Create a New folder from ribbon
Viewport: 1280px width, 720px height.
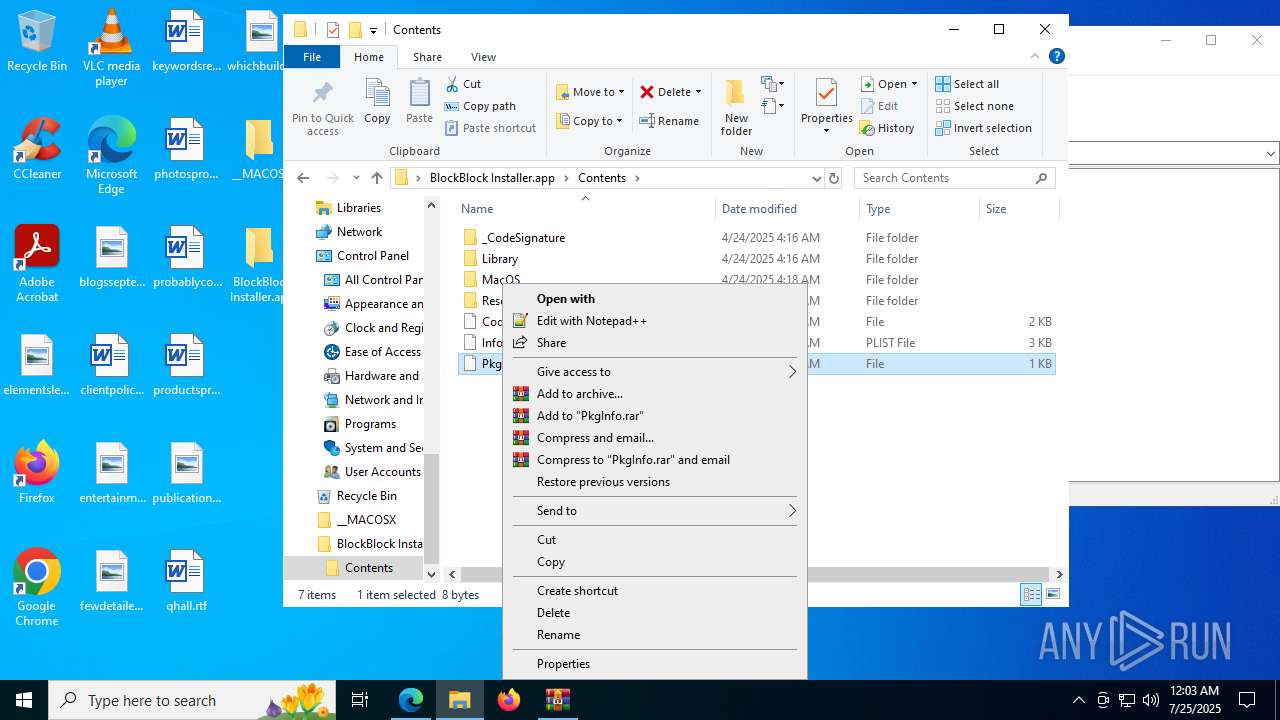736,108
